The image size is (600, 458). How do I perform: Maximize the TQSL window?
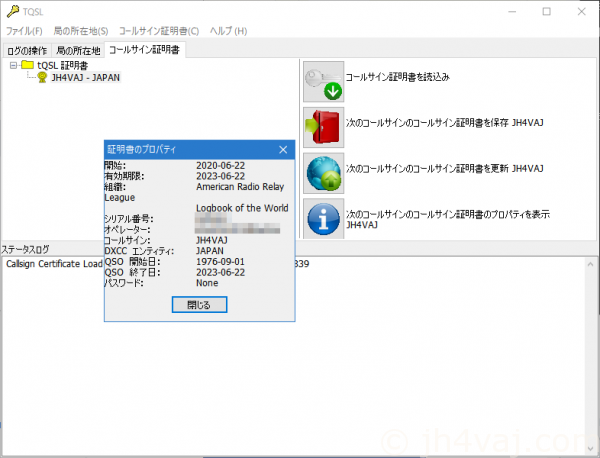(x=546, y=12)
